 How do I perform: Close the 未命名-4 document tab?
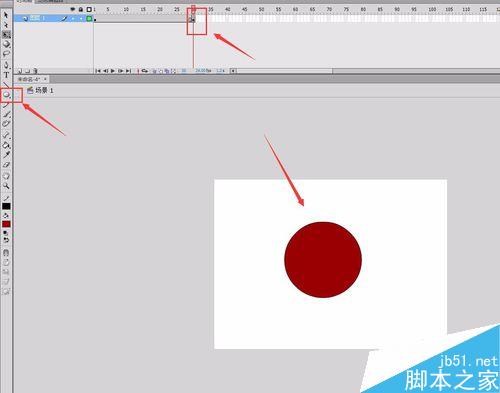coord(45,79)
